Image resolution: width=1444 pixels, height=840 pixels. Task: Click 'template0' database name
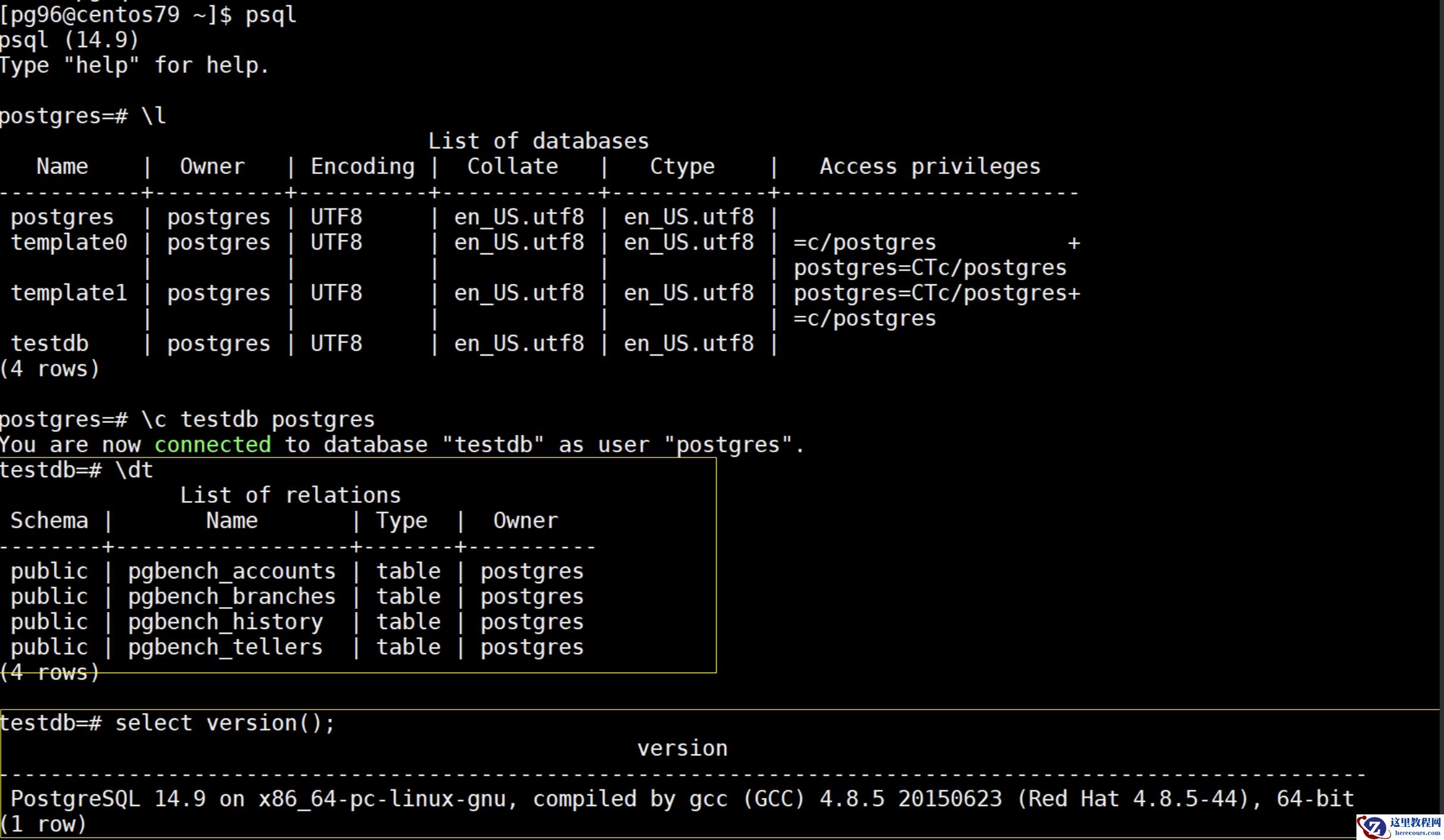tap(69, 242)
